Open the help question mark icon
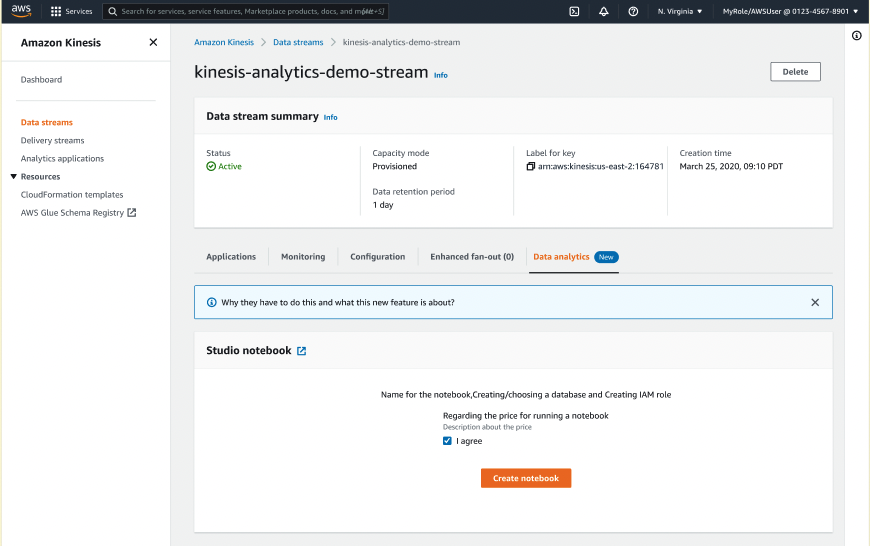The height and width of the screenshot is (546, 870). (x=633, y=11)
